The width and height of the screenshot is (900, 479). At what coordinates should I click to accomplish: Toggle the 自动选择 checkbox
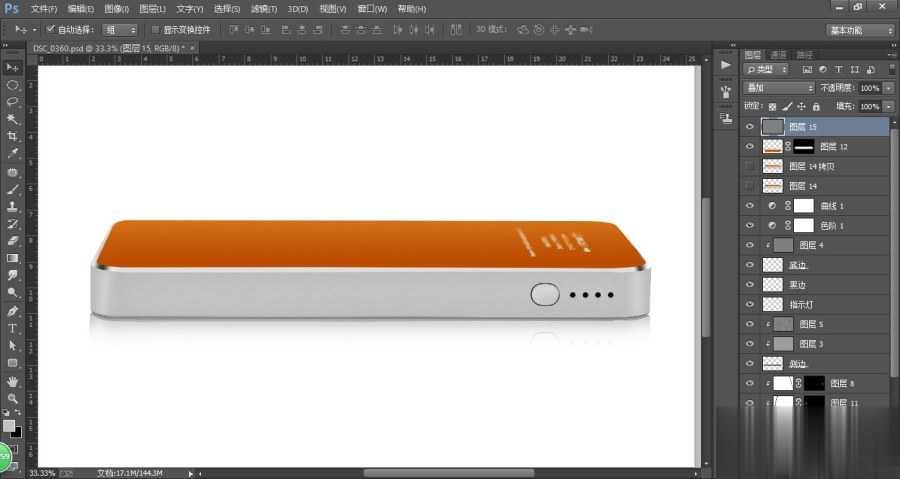51,29
